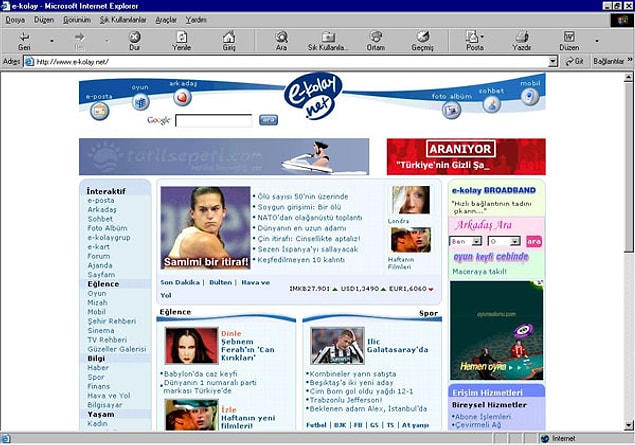
Task: Open address bar history dropdown
Action: pyautogui.click(x=553, y=62)
